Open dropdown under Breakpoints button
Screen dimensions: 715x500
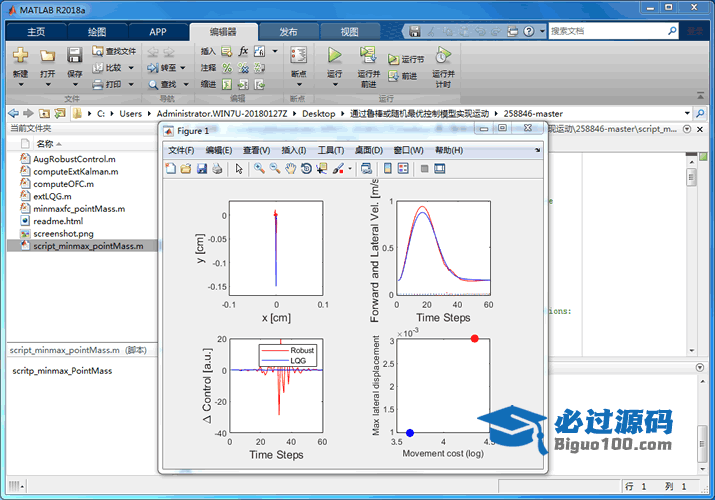pyautogui.click(x=299, y=84)
